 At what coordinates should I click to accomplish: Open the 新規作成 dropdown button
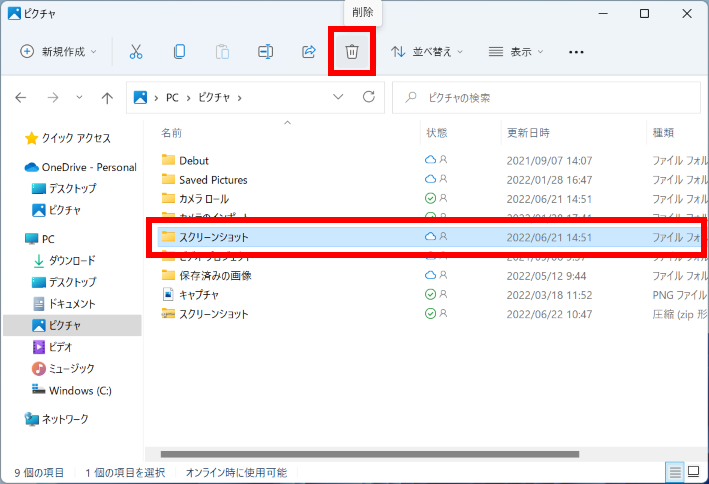(59, 52)
